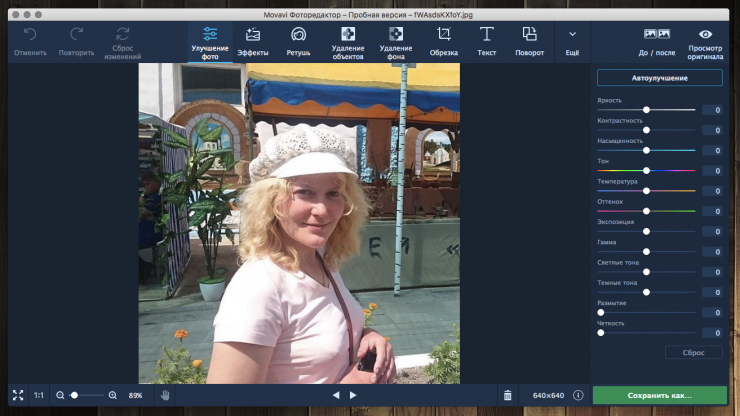Select the Object Removal (Удаление объектов) tool
The image size is (740, 416).
pos(348,42)
